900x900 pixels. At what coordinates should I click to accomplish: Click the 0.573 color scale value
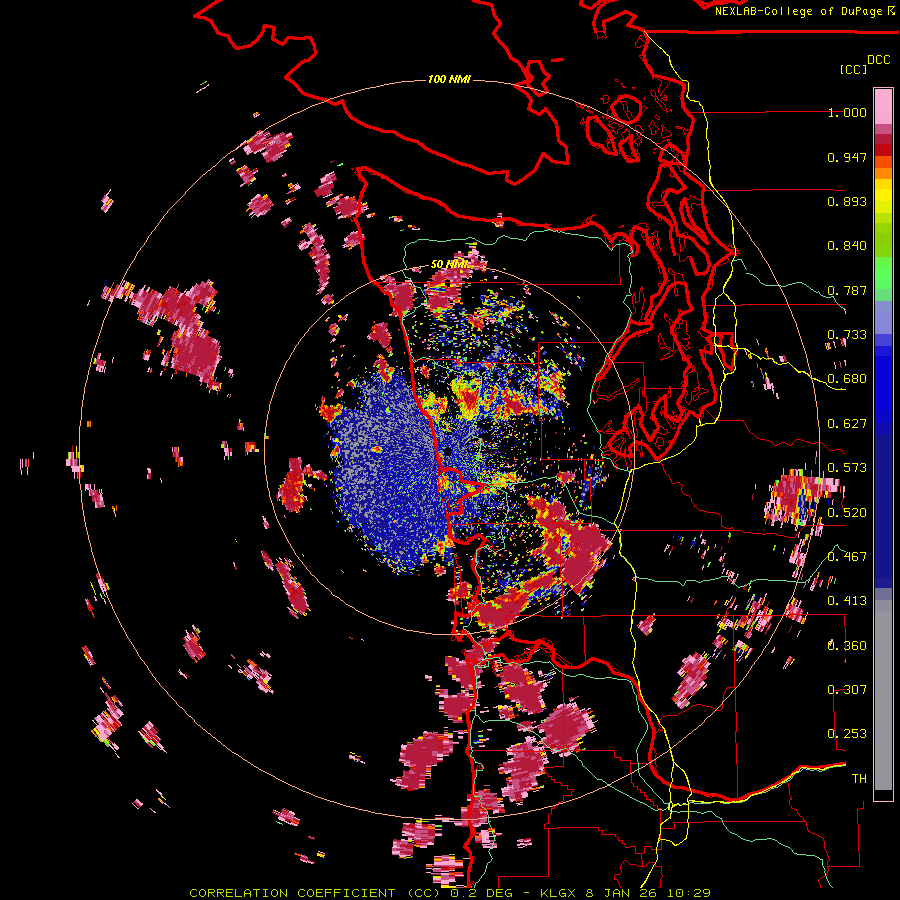[x=847, y=468]
